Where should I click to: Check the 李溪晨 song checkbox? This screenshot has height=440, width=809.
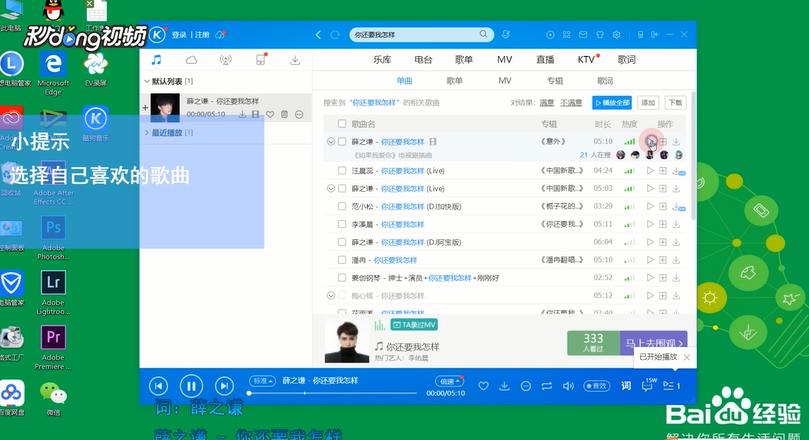[x=342, y=224]
